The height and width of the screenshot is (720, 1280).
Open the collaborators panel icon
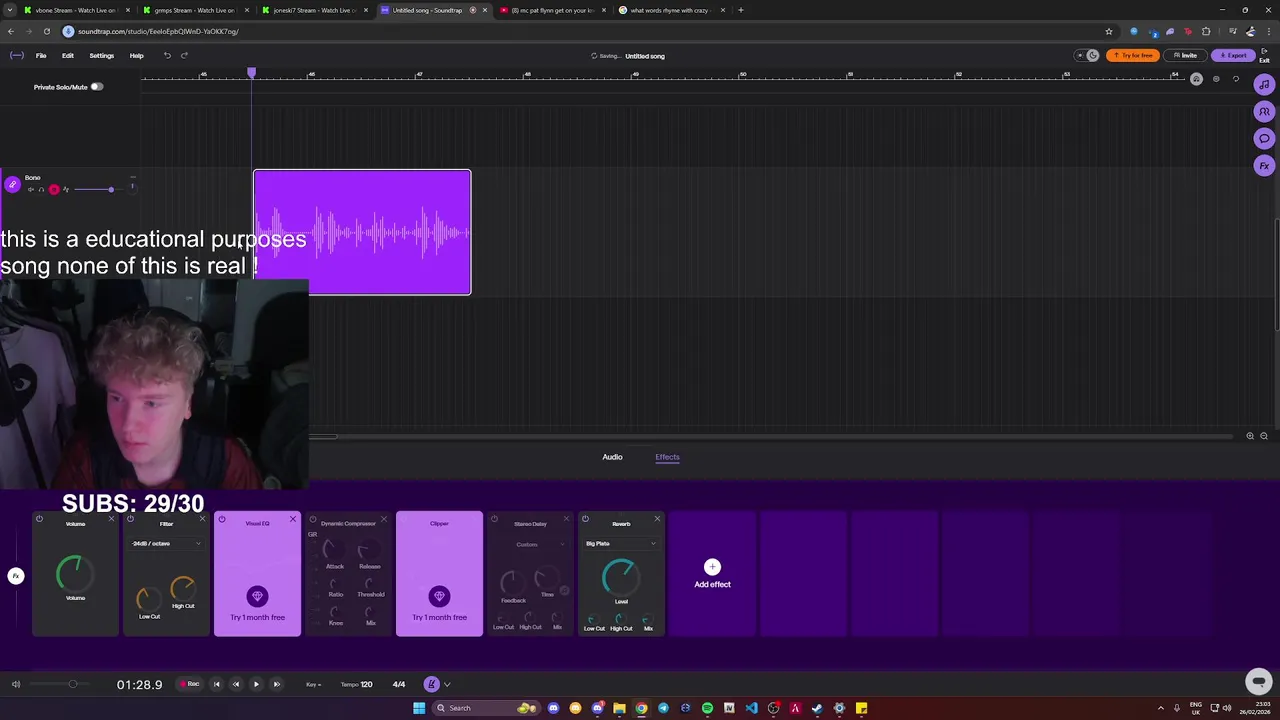1264,112
